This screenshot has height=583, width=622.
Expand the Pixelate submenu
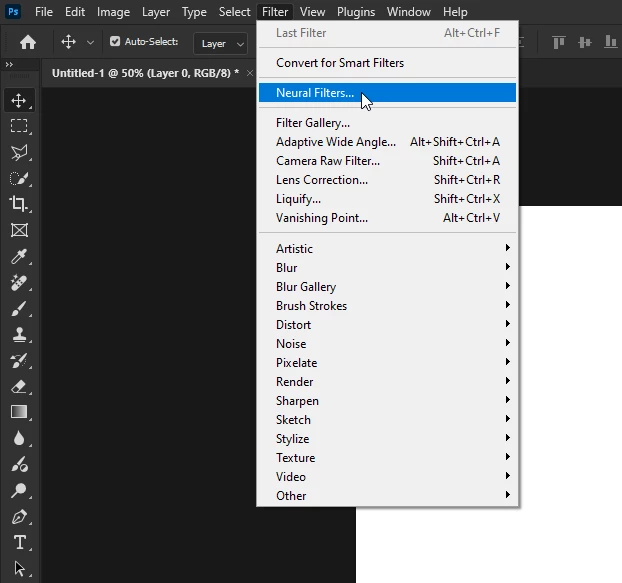point(387,363)
